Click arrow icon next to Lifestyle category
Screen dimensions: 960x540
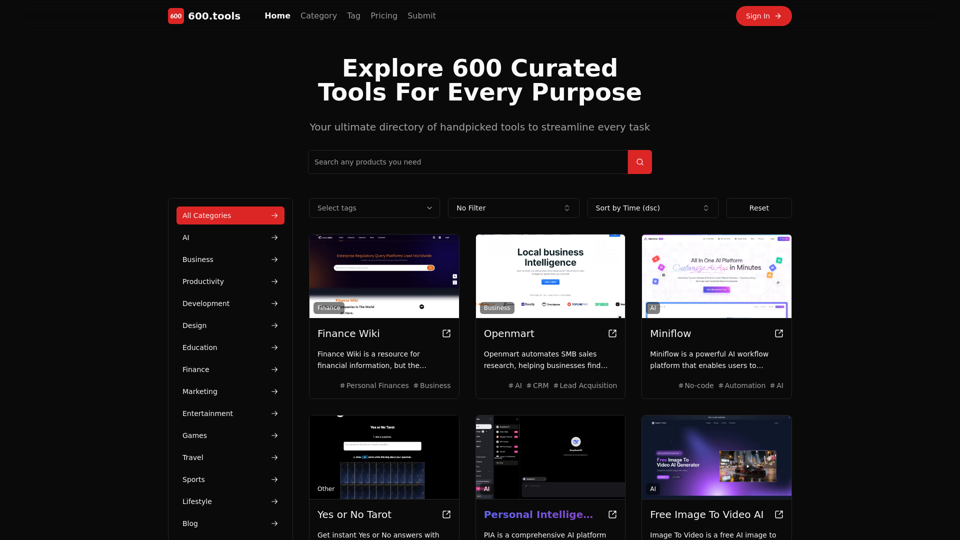point(274,502)
